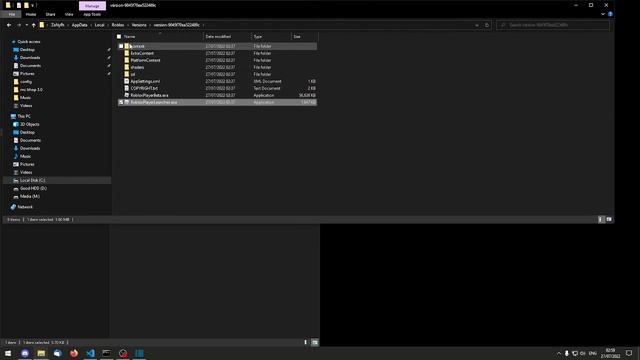Open the Windows Start menu
The width and height of the screenshot is (640, 360).
coord(8,353)
